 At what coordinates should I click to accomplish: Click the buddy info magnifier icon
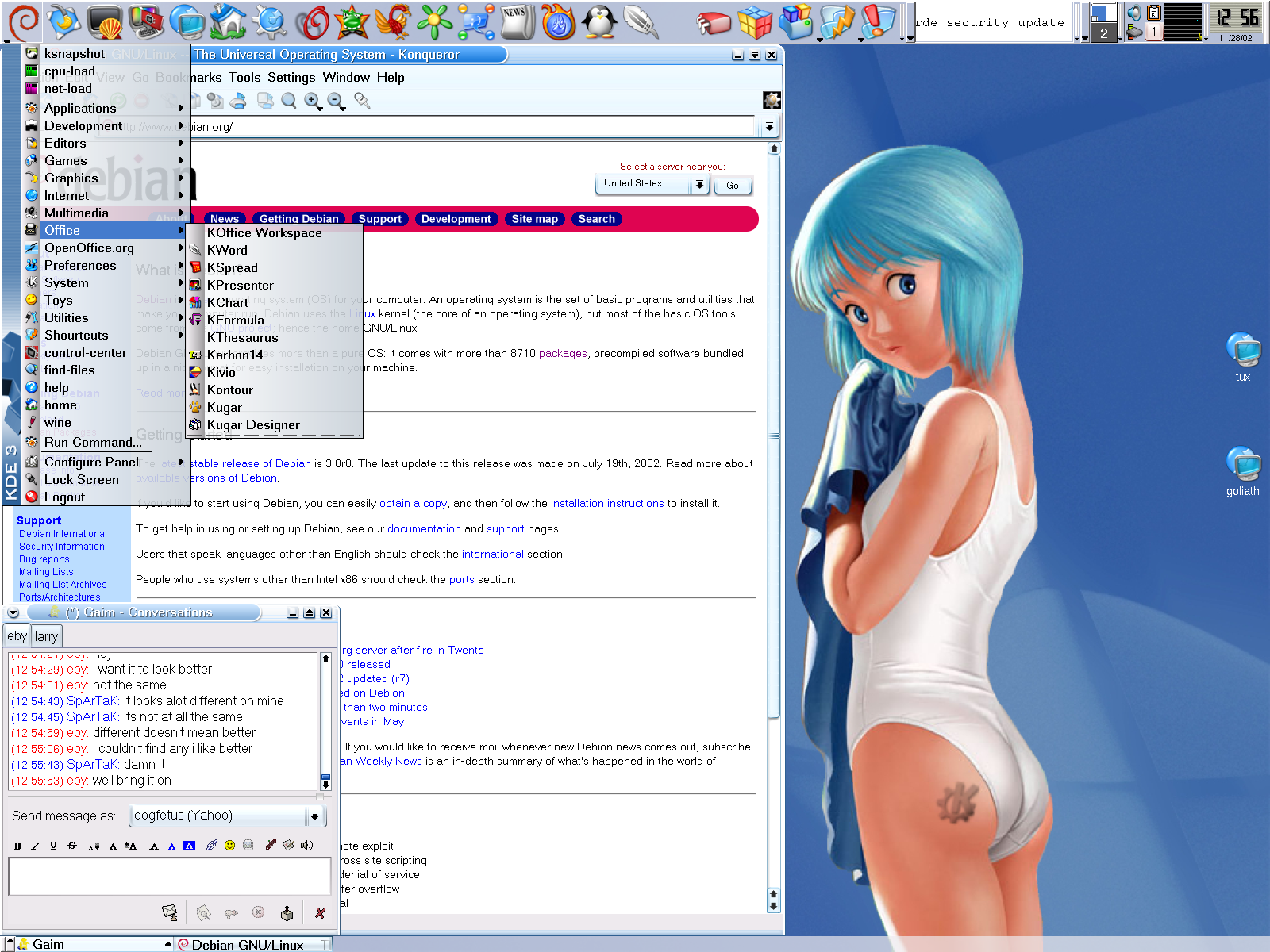(x=204, y=913)
